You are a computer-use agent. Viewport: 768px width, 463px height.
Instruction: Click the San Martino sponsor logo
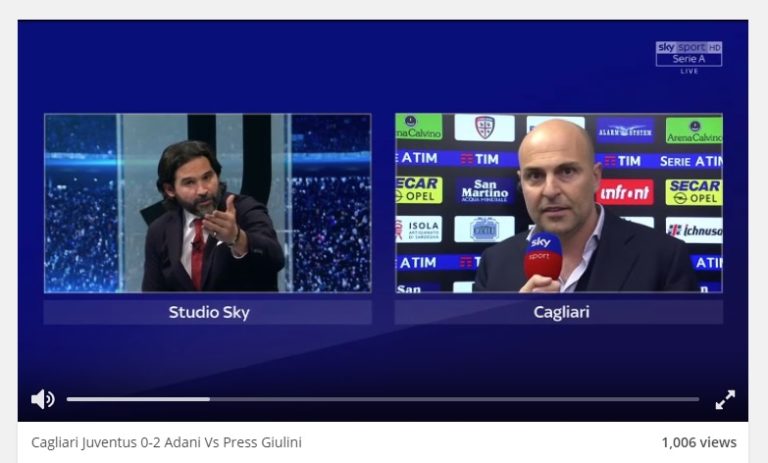point(484,191)
